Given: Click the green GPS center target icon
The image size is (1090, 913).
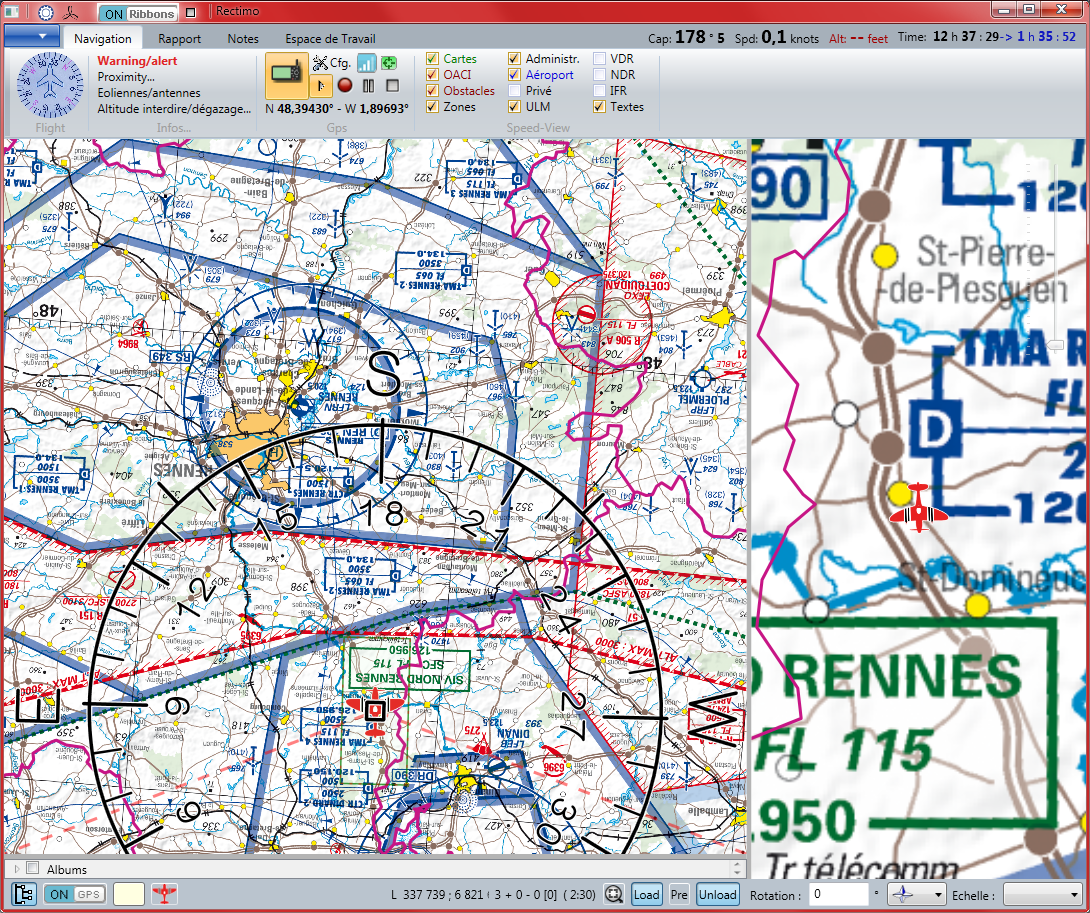Looking at the screenshot, I should click(389, 63).
